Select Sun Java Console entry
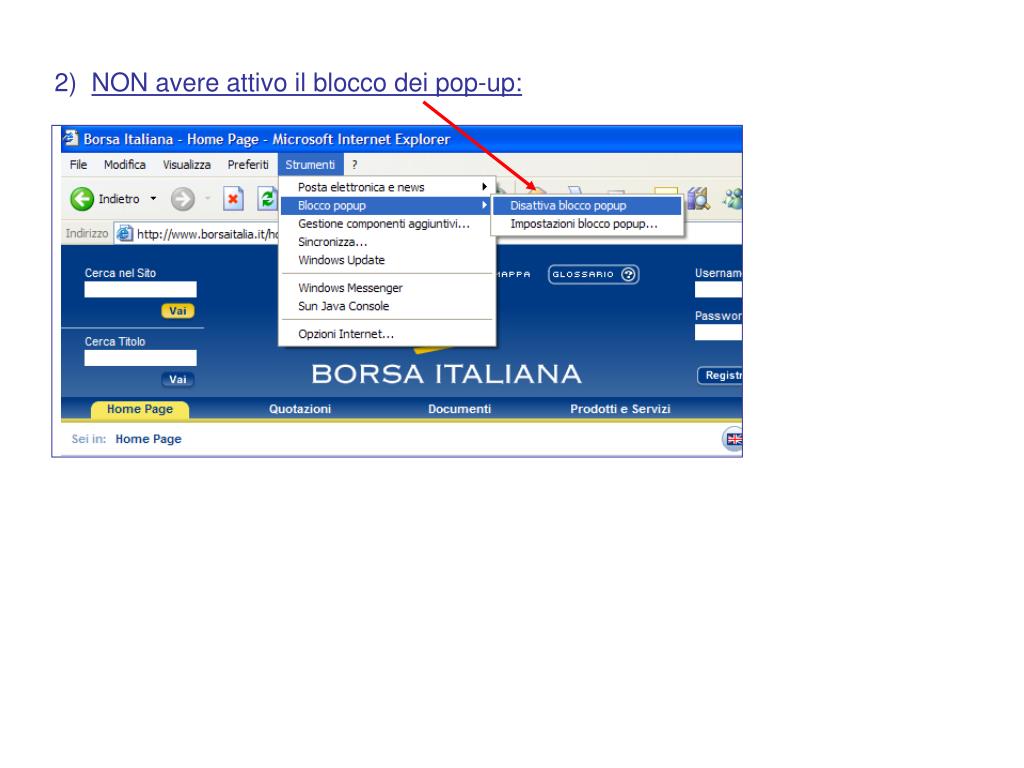1024x768 pixels. [387, 306]
